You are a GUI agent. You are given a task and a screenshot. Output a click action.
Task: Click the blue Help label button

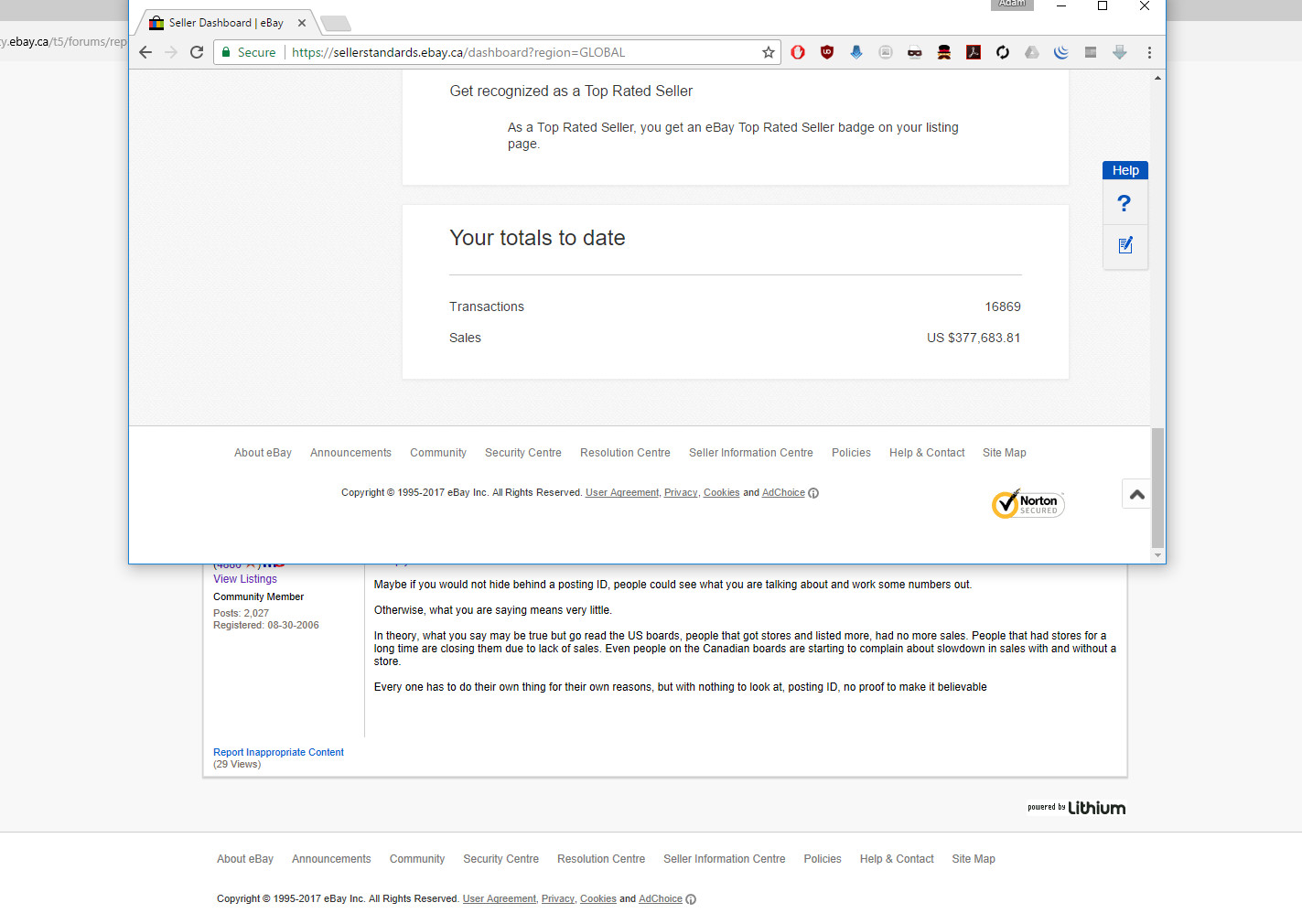1125,170
